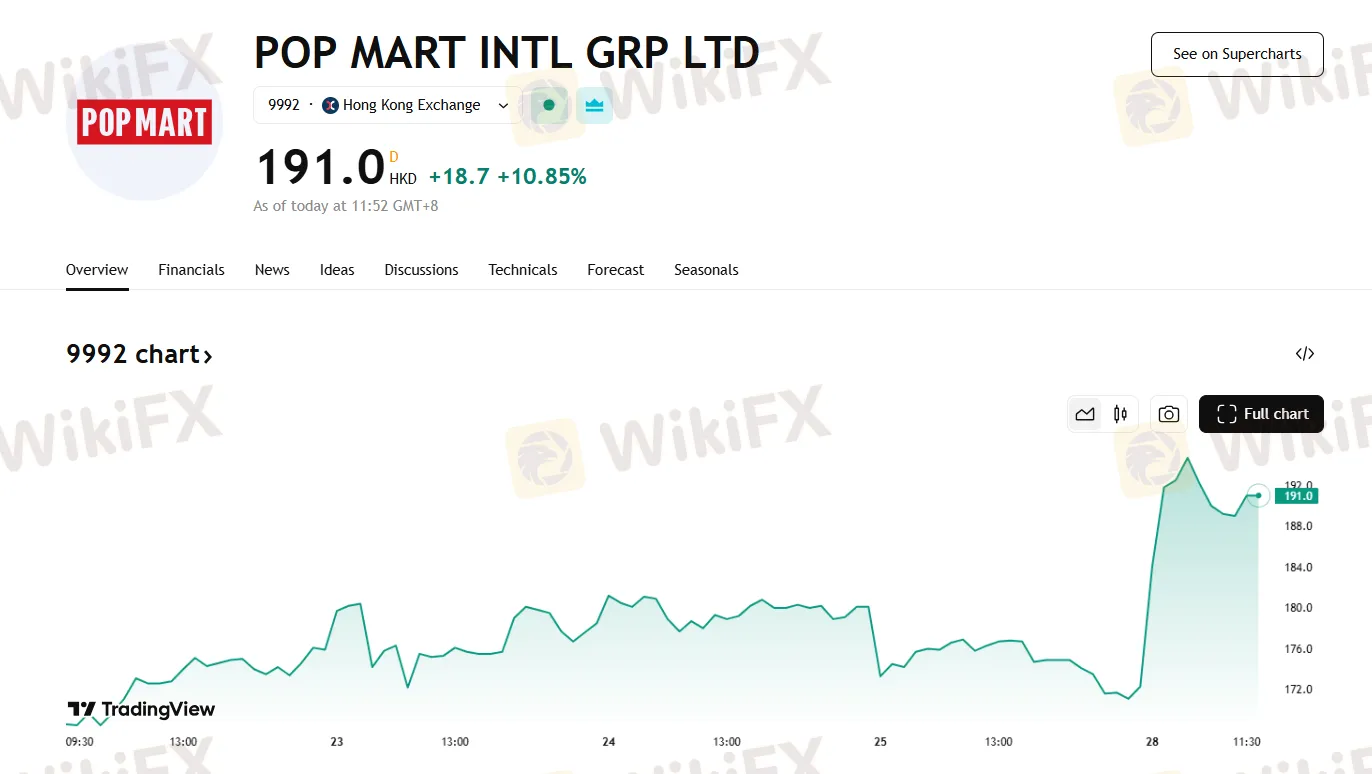Click the last price marker dot on chart
The width and height of the screenshot is (1372, 774).
1258,495
